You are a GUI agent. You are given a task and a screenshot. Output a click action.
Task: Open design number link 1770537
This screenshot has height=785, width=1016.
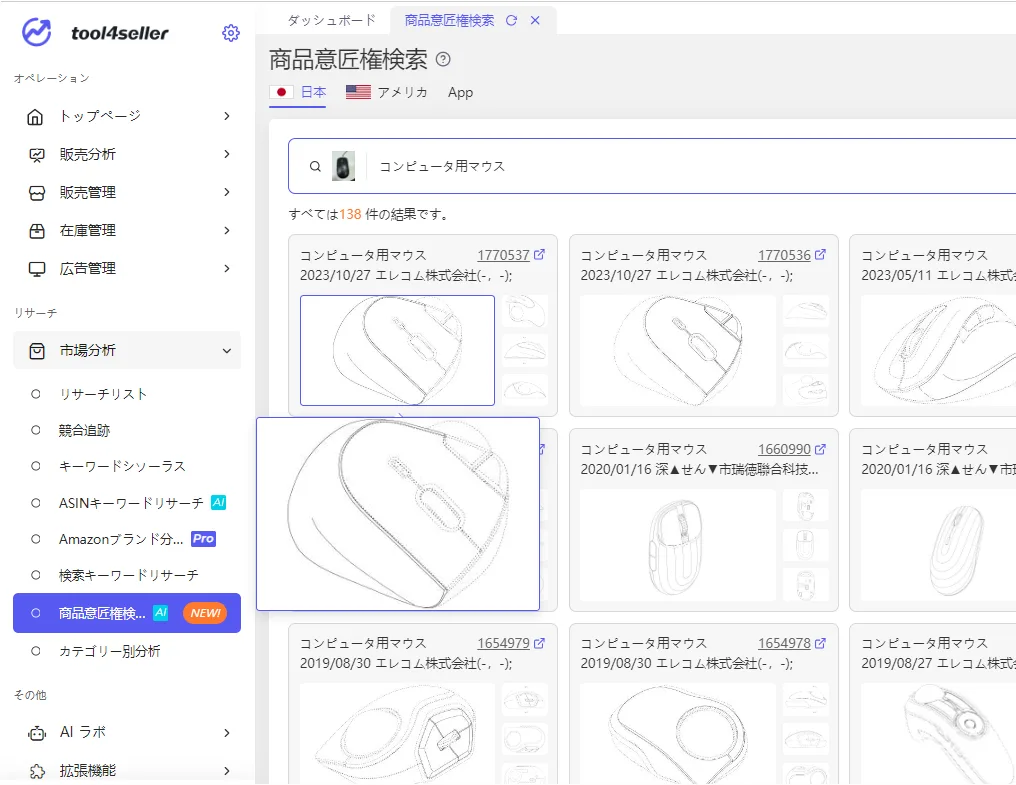(x=503, y=255)
